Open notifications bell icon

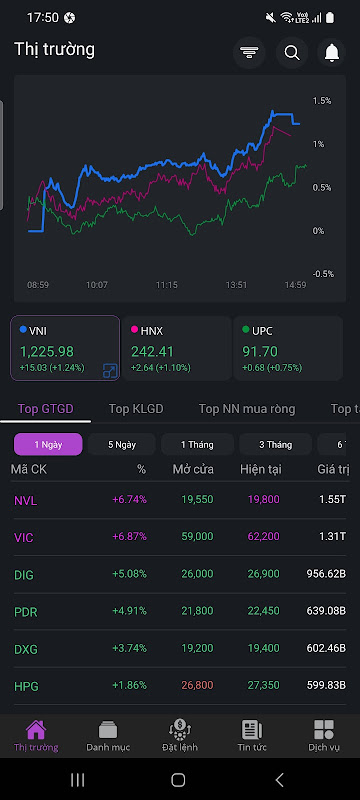332,53
